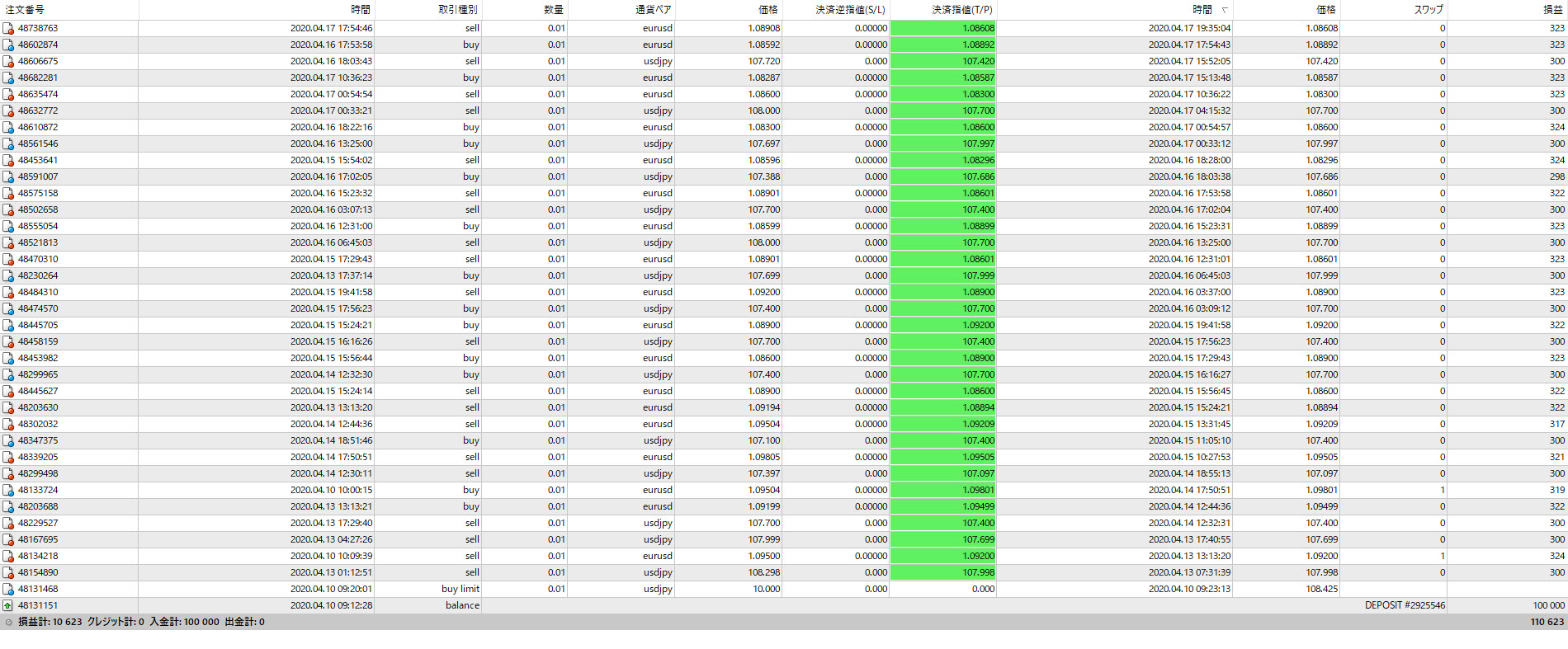
Task: Click the order icon for order 48738763
Action: (x=8, y=28)
